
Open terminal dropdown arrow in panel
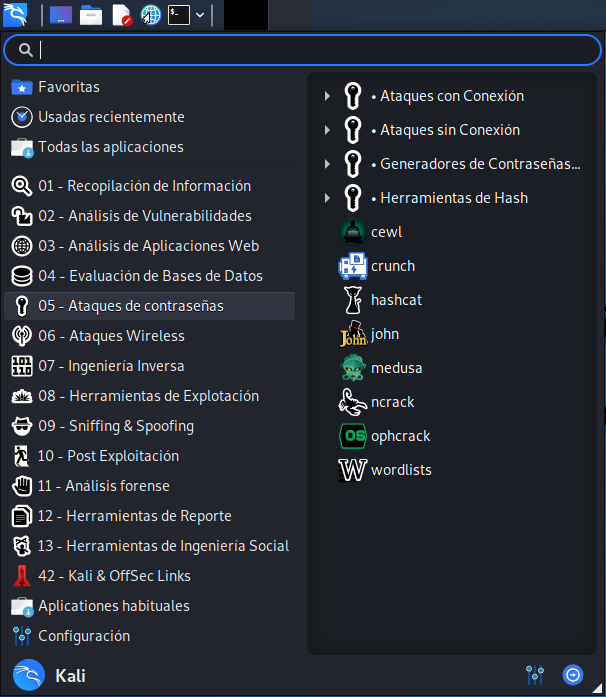point(200,15)
